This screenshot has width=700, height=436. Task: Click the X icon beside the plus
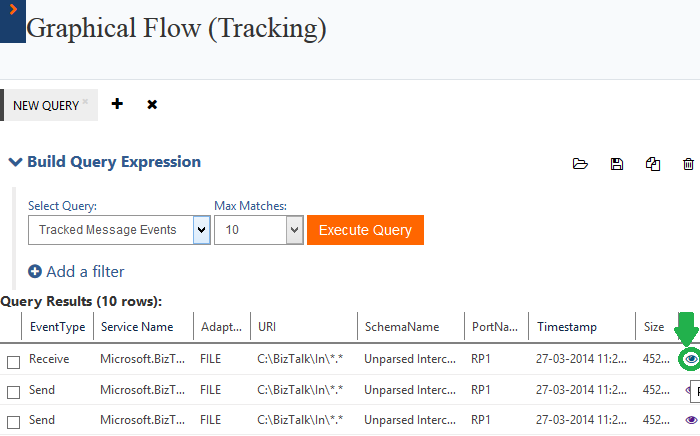pos(152,104)
